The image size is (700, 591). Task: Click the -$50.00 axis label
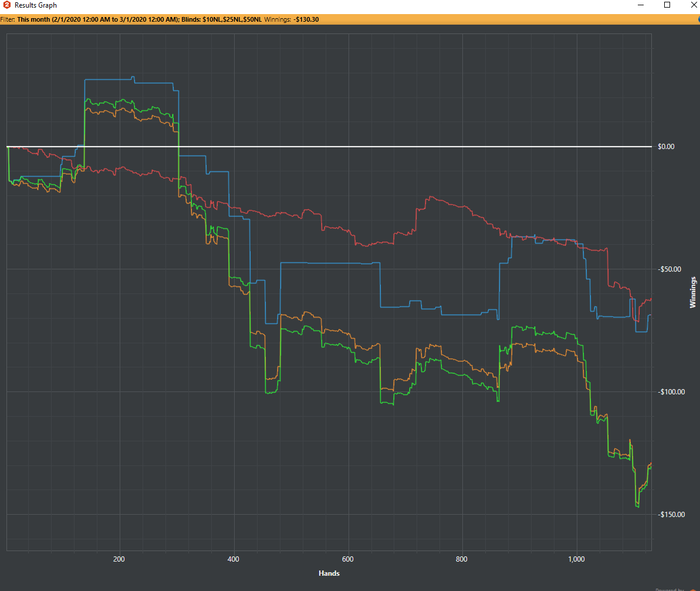[669, 269]
